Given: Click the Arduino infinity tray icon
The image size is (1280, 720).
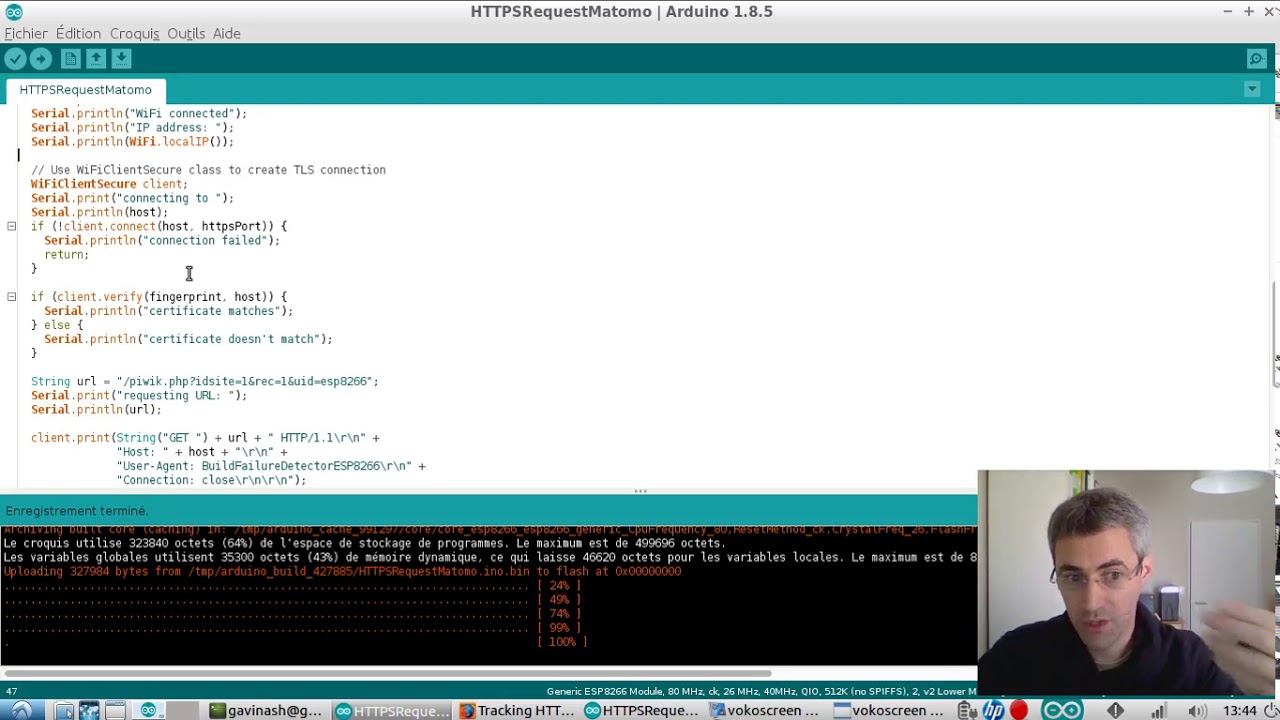Looking at the screenshot, I should pyautogui.click(x=1062, y=710).
